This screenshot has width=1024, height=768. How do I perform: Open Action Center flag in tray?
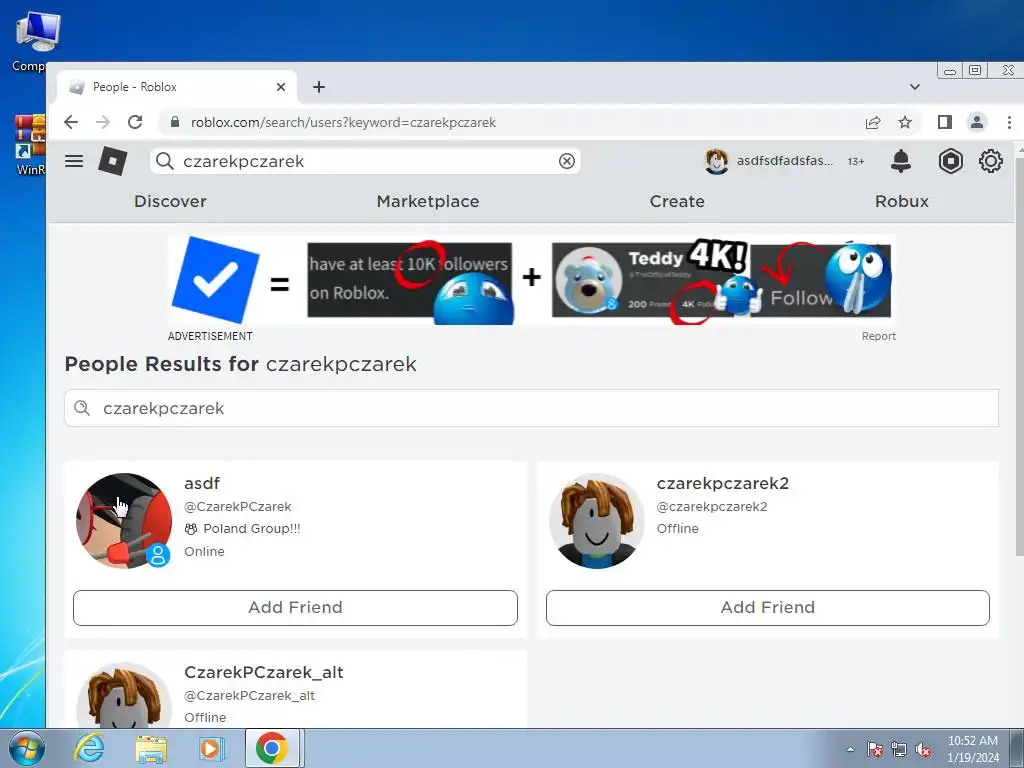(874, 749)
